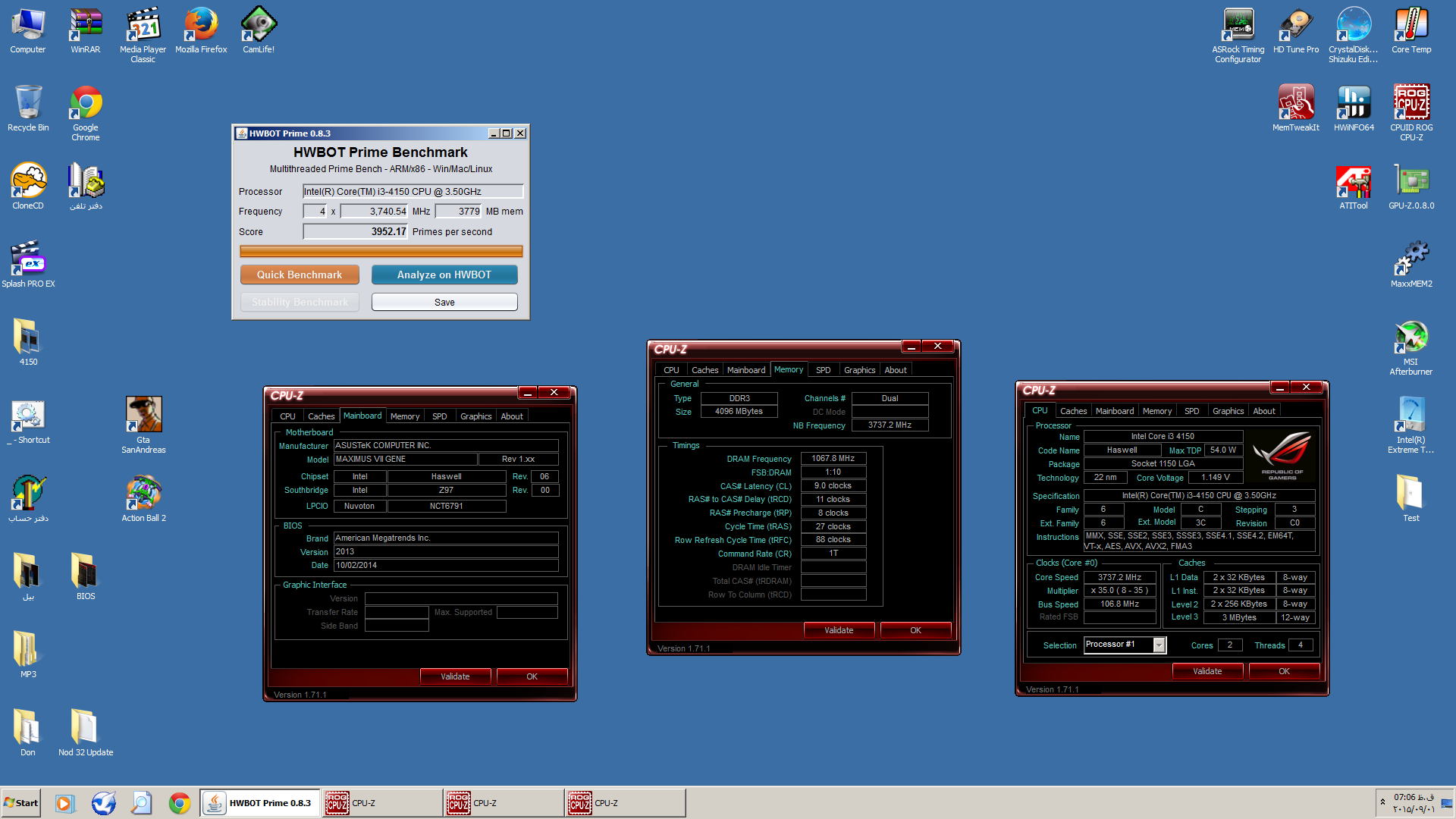Open the Mozilla Firefox desktop shortcut
The image size is (1456, 819).
[201, 30]
